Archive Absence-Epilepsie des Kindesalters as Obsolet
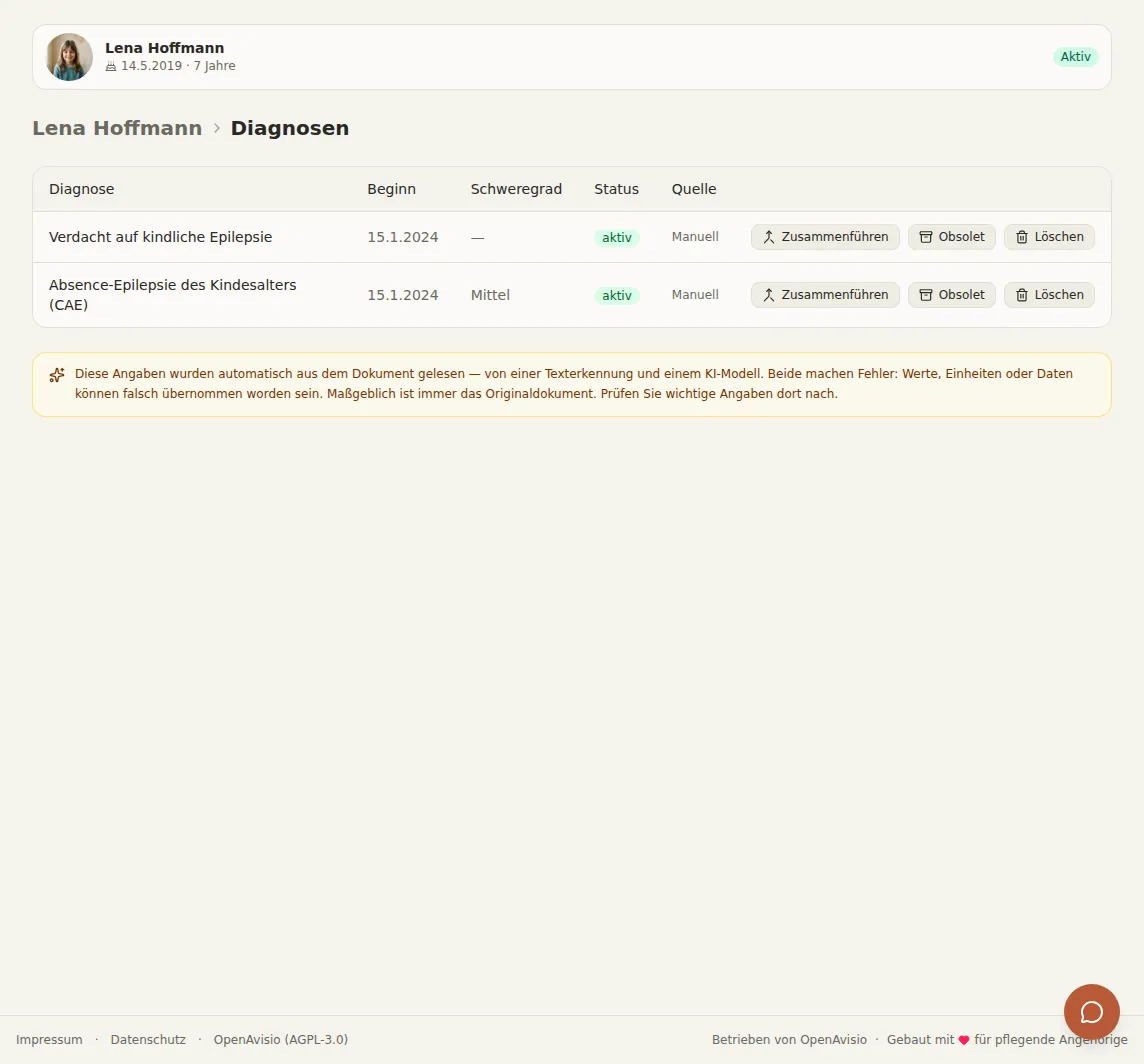 [951, 295]
